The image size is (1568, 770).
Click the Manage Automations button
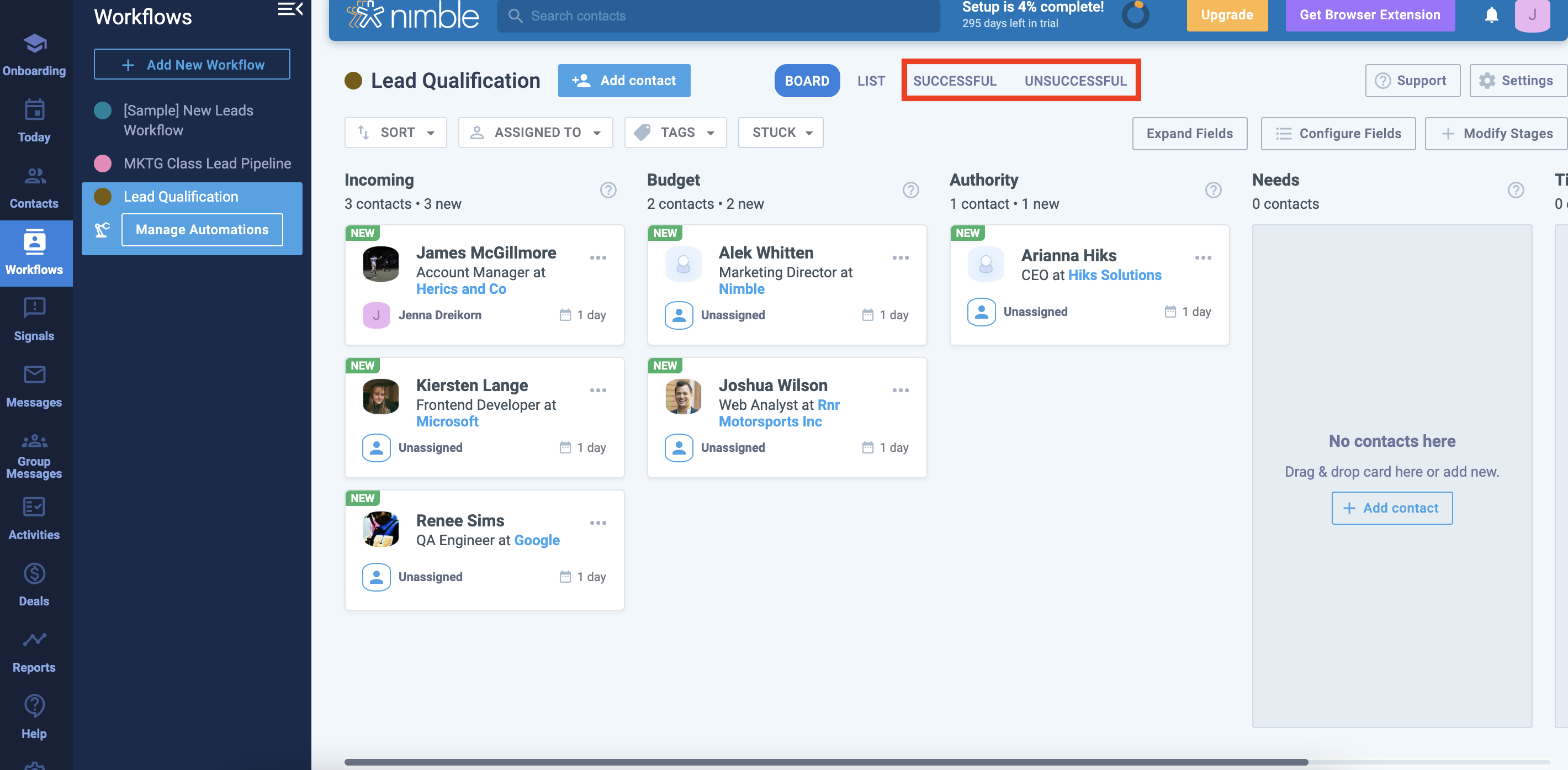(x=202, y=230)
